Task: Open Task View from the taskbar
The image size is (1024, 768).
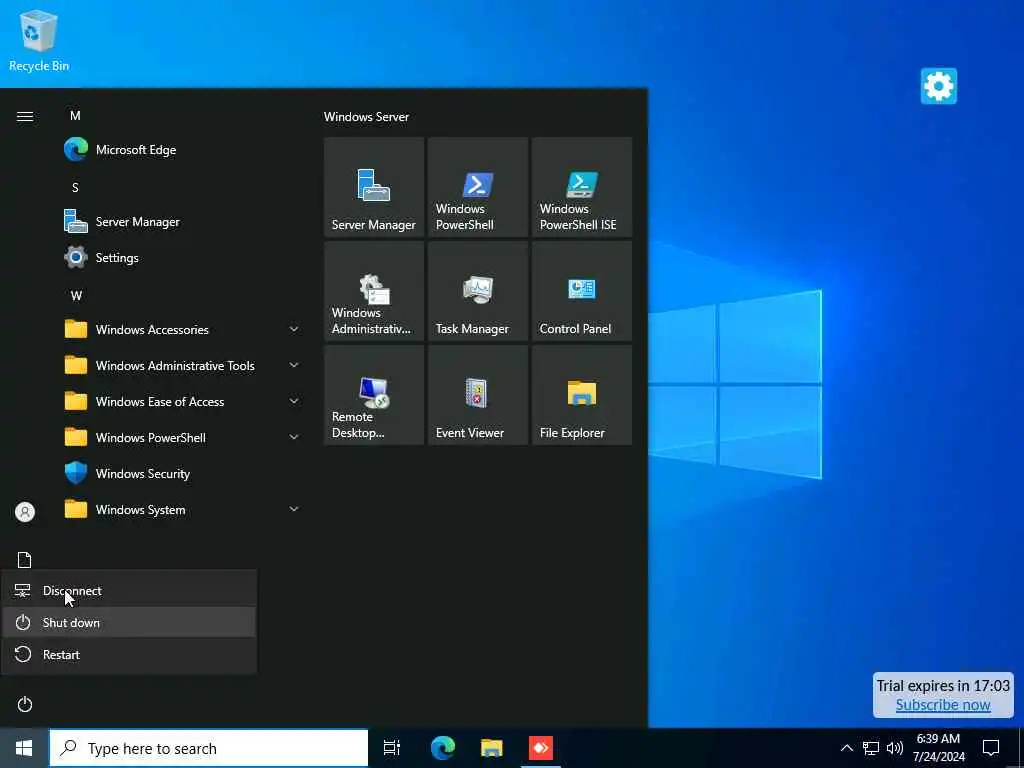Action: [x=391, y=748]
